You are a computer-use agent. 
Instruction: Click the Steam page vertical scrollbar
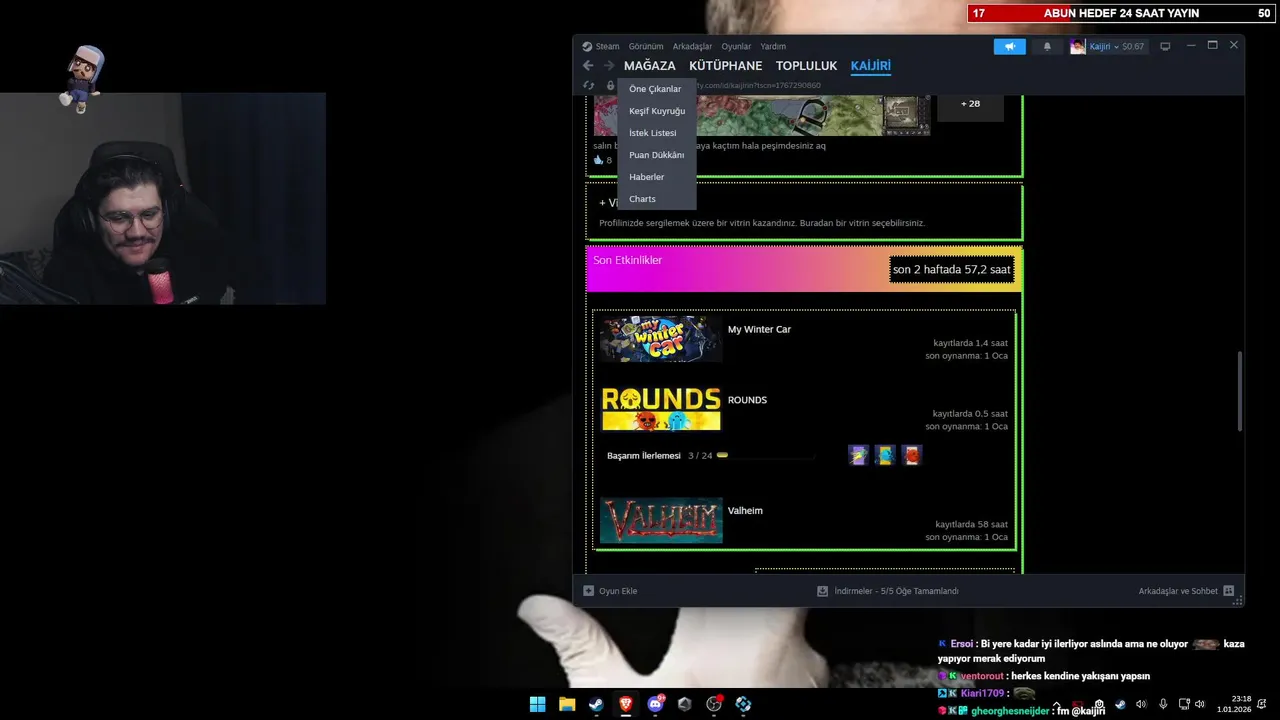click(x=1240, y=391)
